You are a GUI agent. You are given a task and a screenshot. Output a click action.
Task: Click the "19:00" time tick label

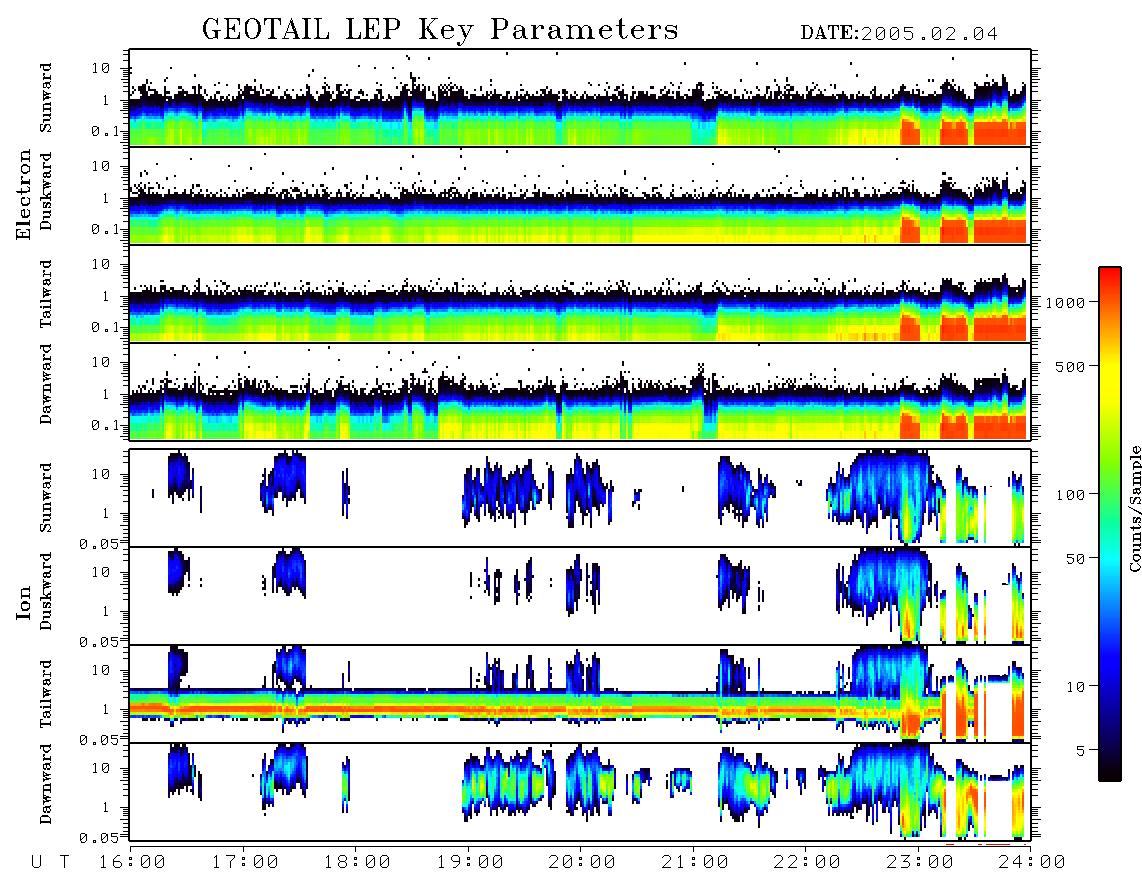tap(470, 863)
